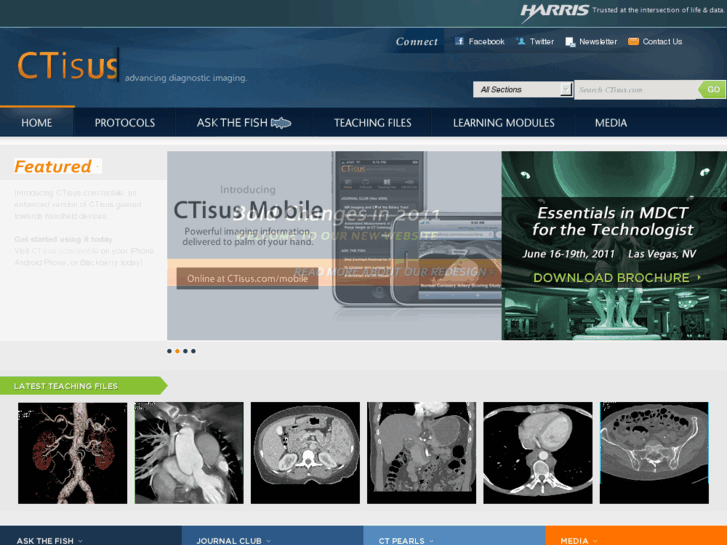Image resolution: width=727 pixels, height=545 pixels.
Task: Open the Facebook link
Action: click(x=486, y=41)
